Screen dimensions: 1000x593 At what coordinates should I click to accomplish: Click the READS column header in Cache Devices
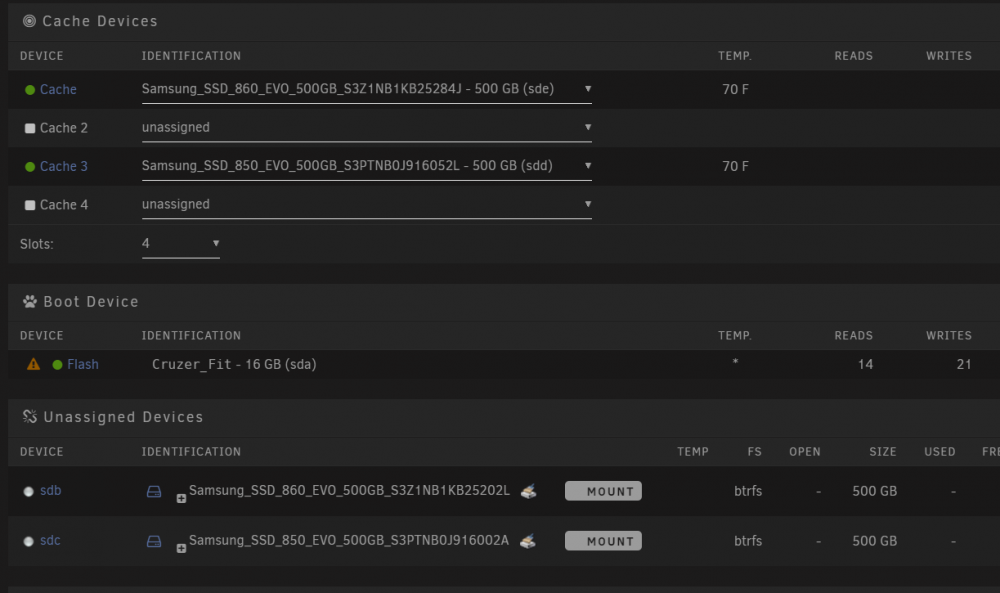point(853,56)
